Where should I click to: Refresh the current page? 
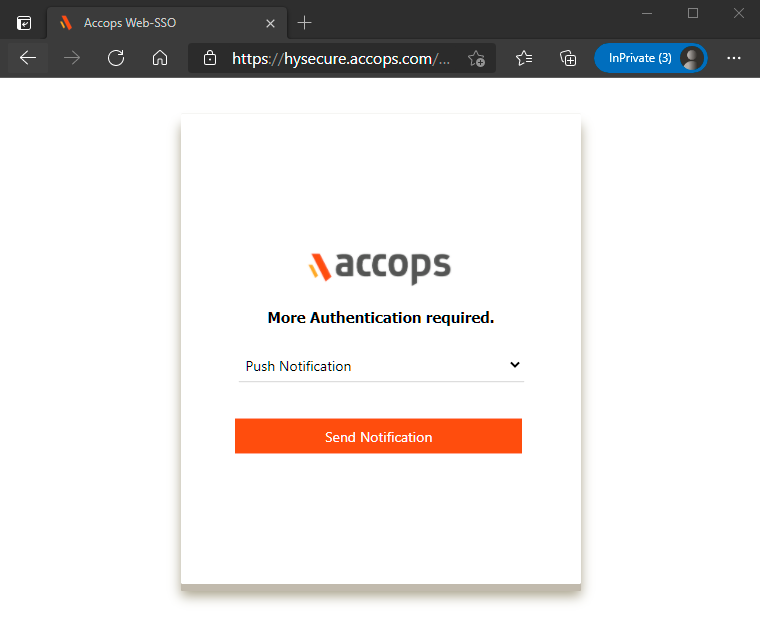(x=116, y=58)
